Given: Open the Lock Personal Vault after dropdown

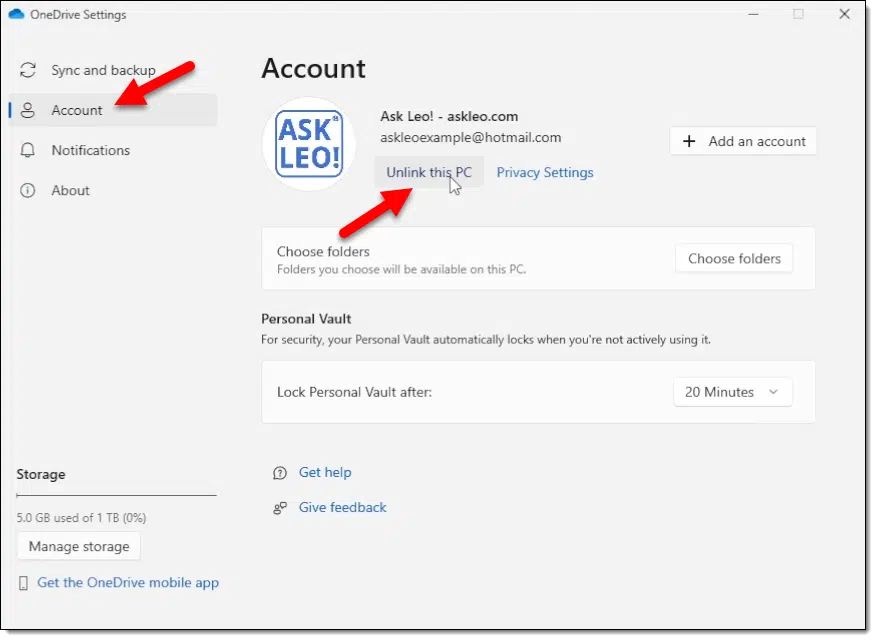Looking at the screenshot, I should point(732,392).
